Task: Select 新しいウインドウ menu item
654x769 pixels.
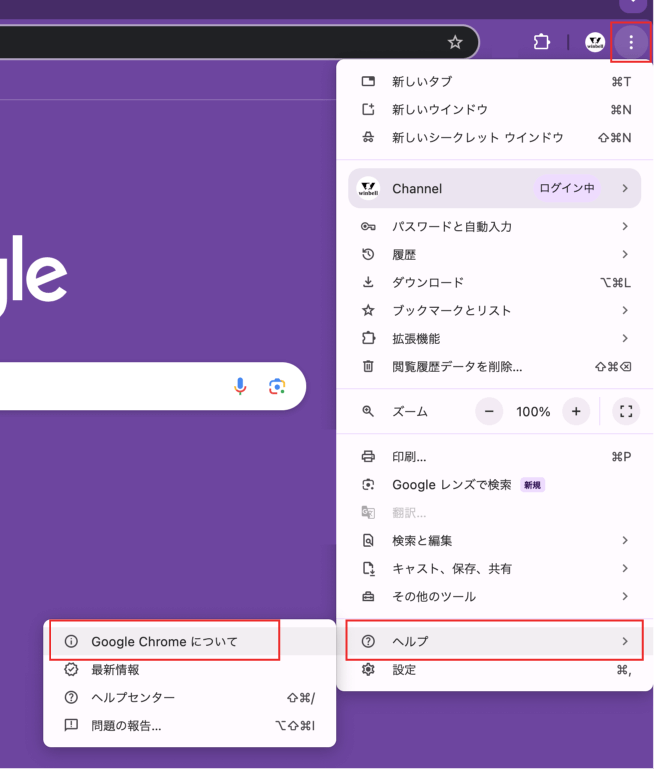Action: 495,109
